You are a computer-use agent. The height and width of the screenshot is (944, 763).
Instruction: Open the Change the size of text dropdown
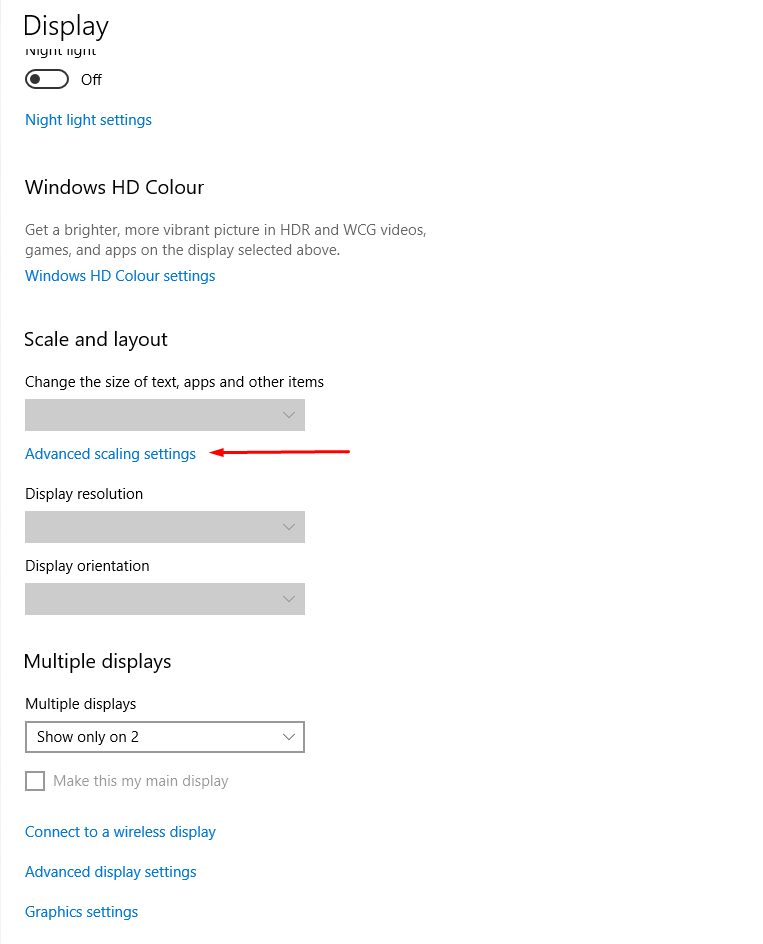165,415
